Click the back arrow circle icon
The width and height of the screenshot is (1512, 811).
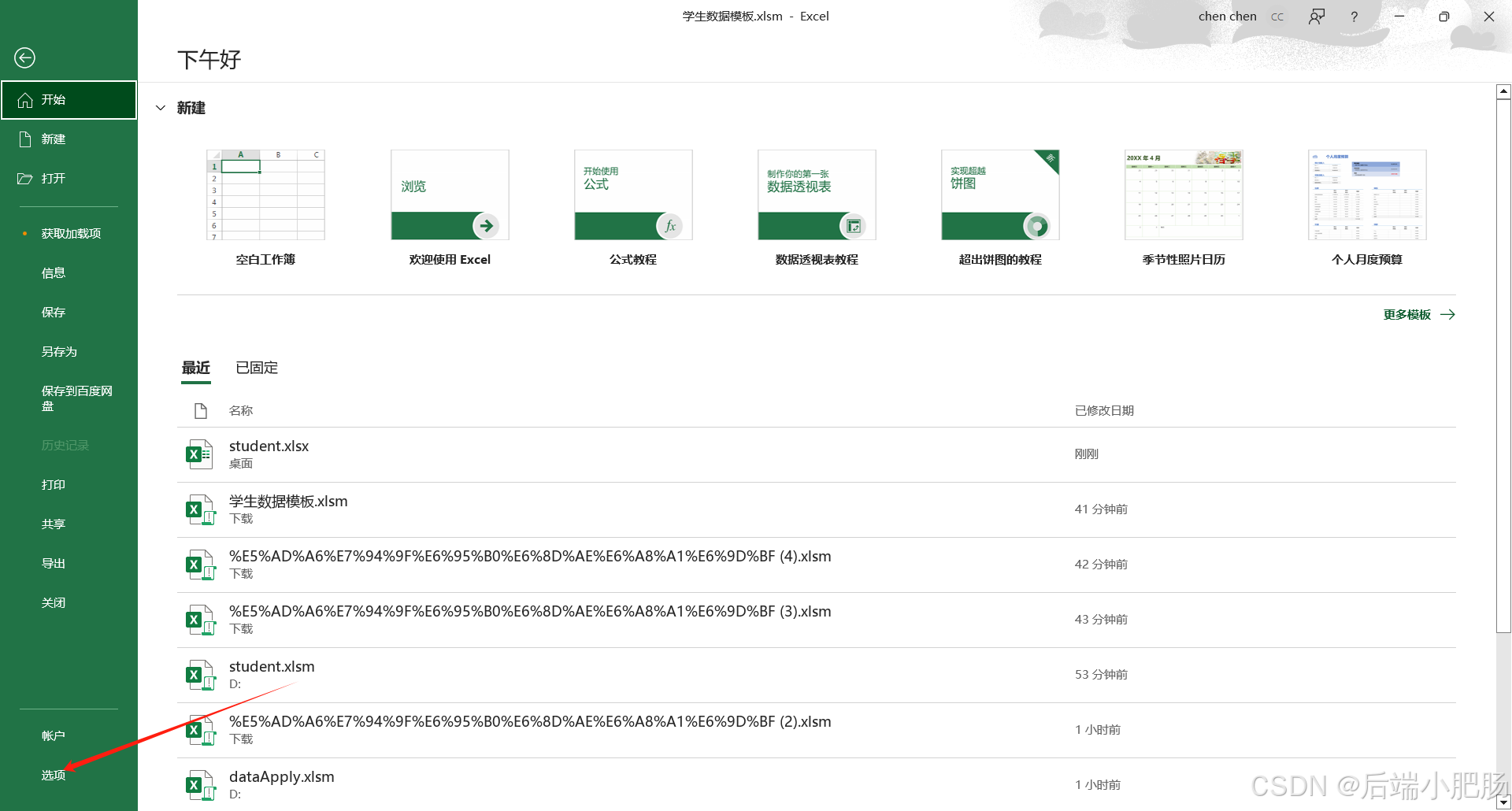[x=24, y=57]
